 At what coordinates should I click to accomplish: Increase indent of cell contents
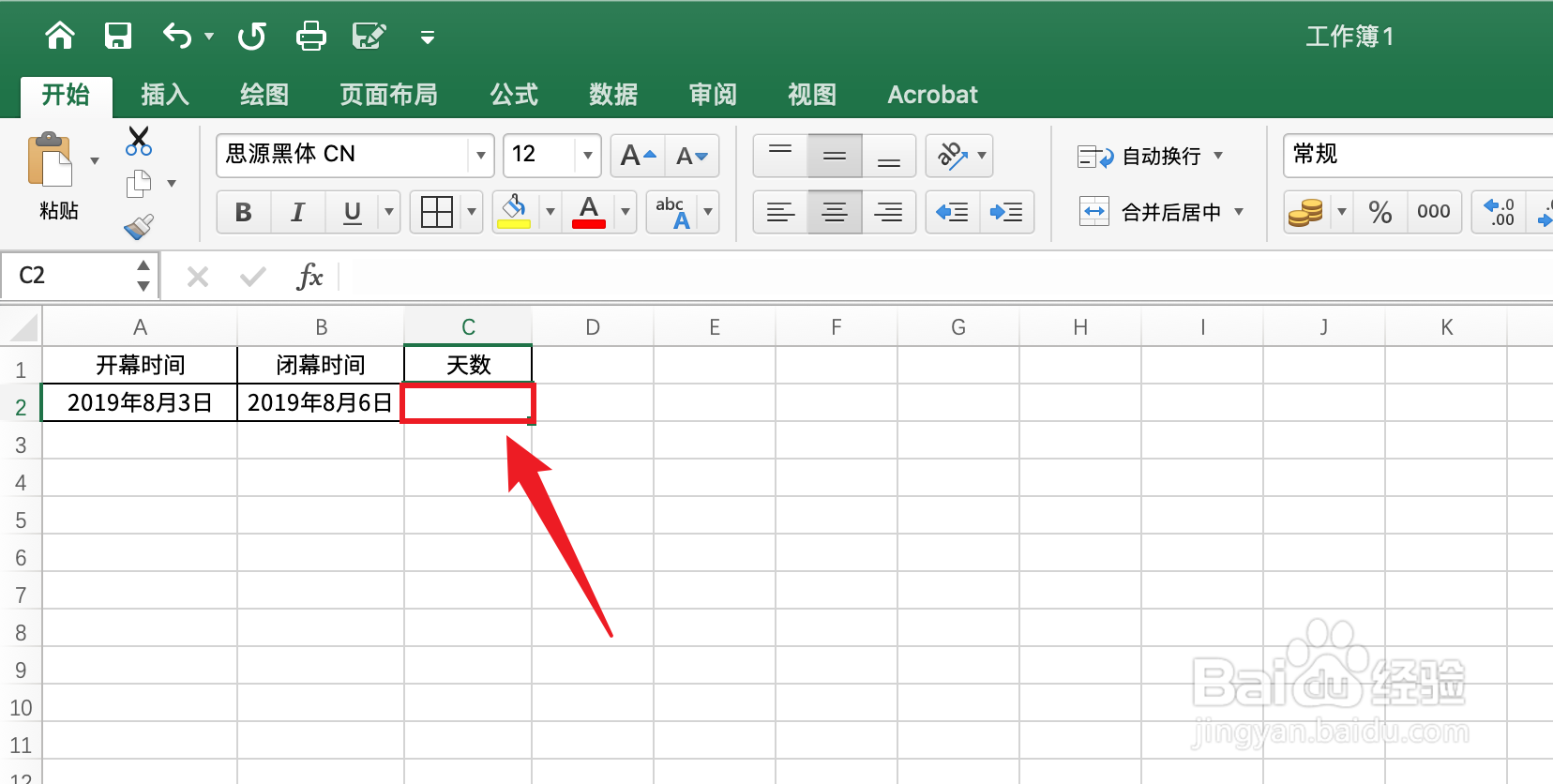tap(1007, 213)
